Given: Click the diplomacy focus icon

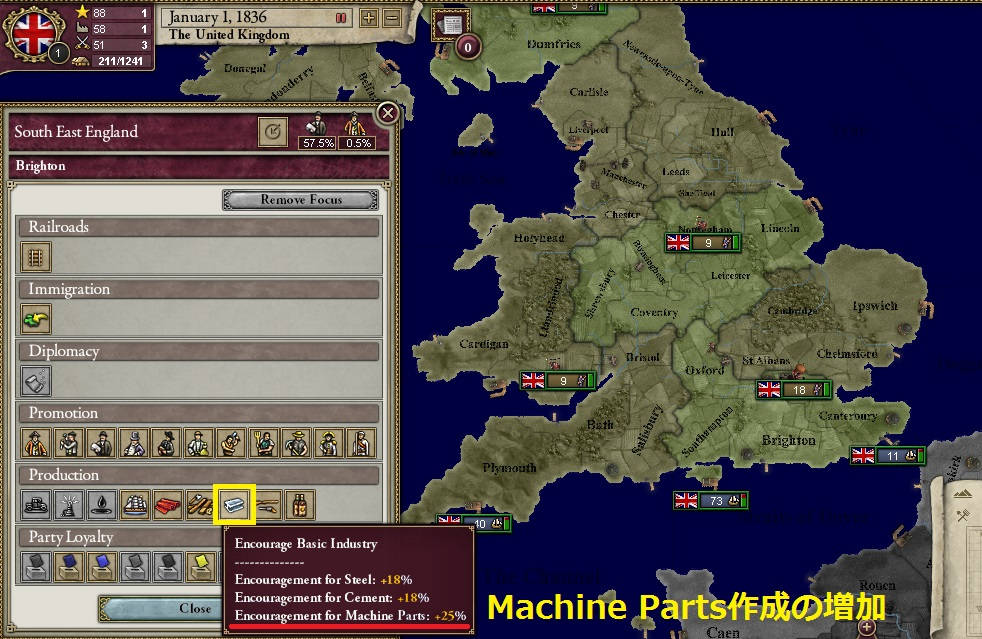Looking at the screenshot, I should click(36, 381).
